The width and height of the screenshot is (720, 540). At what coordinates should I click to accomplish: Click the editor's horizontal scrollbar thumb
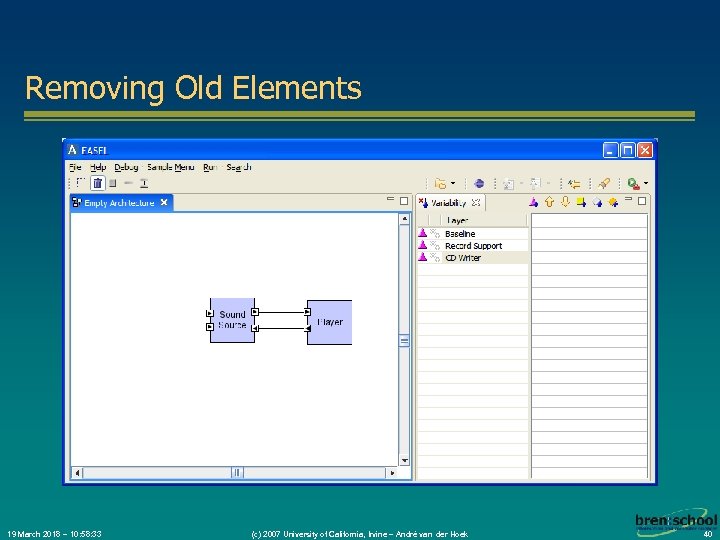point(237,472)
